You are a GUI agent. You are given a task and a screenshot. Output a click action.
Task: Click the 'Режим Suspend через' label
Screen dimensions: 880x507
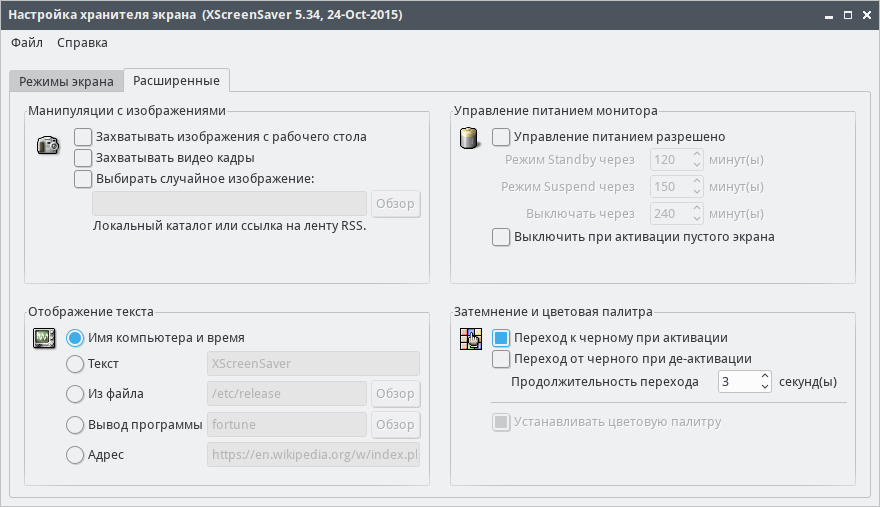[x=568, y=187]
